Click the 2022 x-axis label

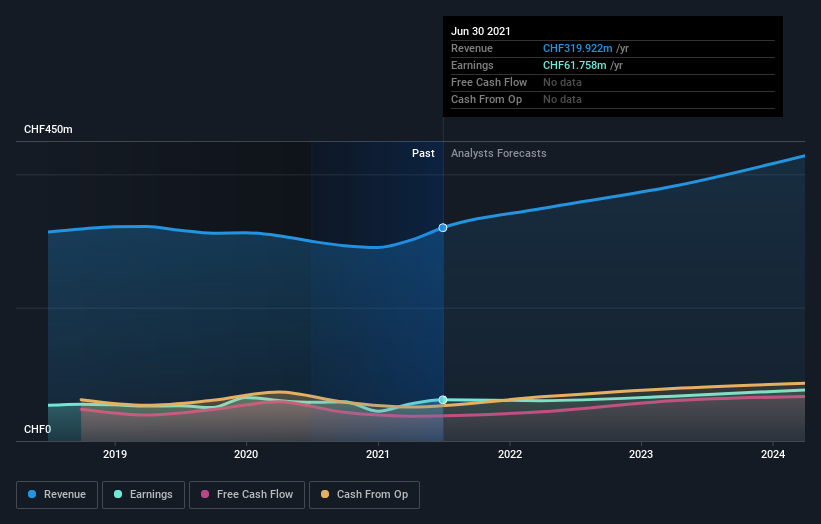coord(509,454)
